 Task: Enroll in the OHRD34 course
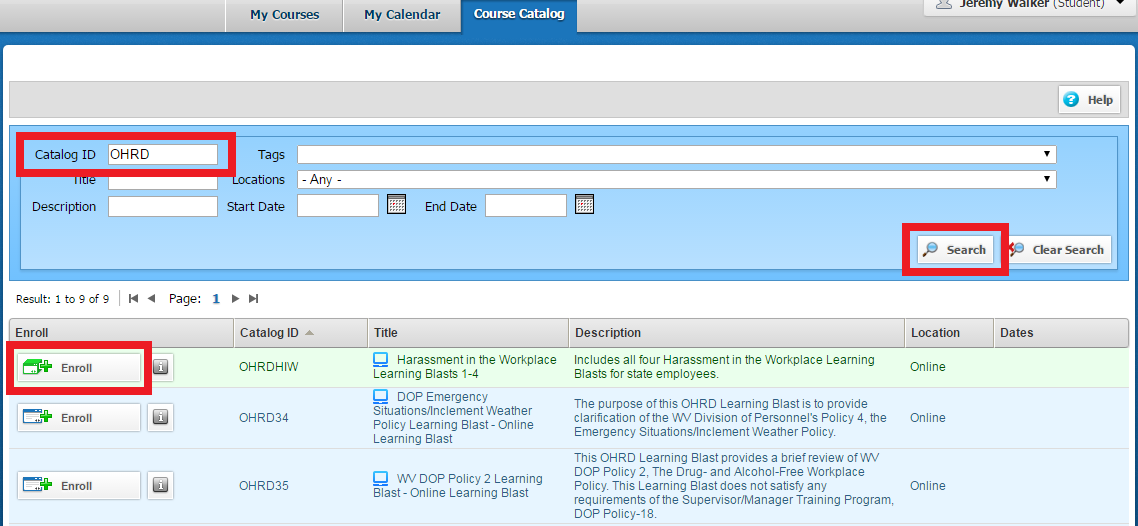[x=79, y=418]
